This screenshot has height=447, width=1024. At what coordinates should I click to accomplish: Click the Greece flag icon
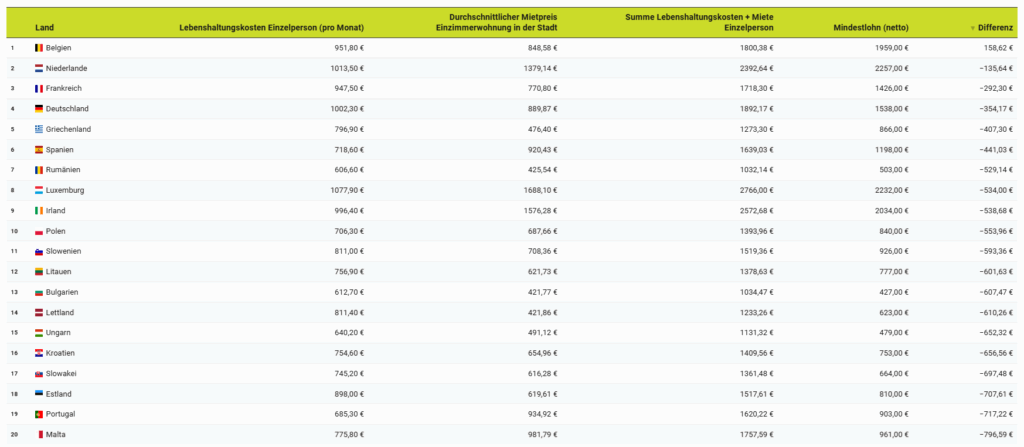[x=39, y=129]
